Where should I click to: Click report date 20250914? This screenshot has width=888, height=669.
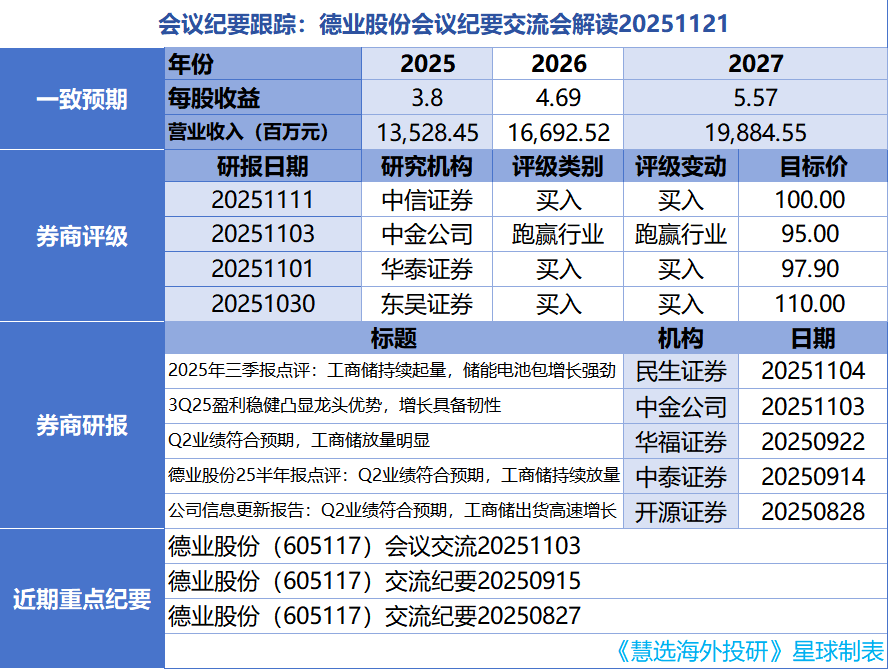(x=813, y=476)
